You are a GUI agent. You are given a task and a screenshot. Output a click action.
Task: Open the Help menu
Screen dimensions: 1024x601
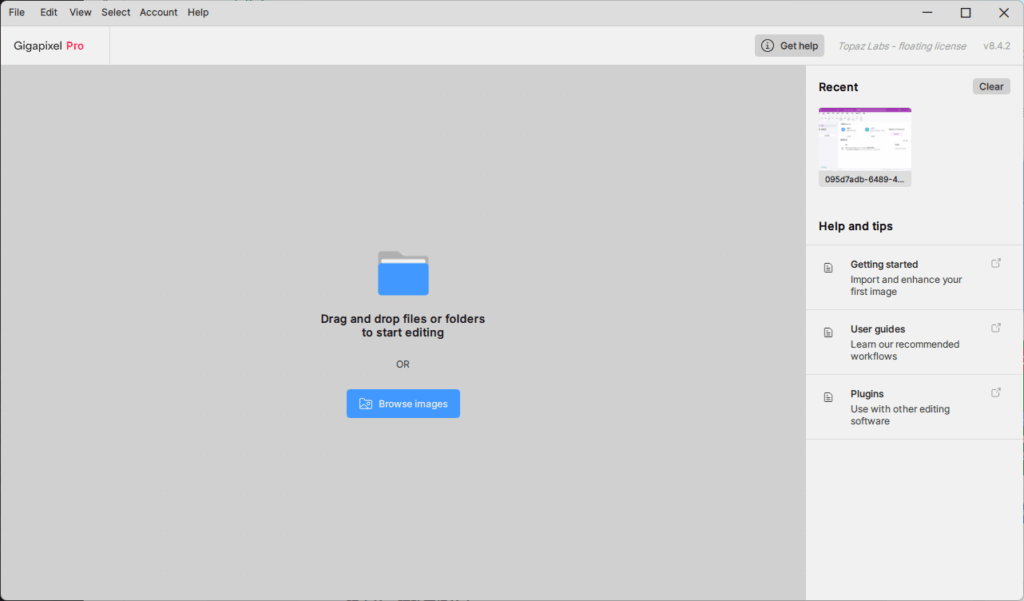(198, 12)
